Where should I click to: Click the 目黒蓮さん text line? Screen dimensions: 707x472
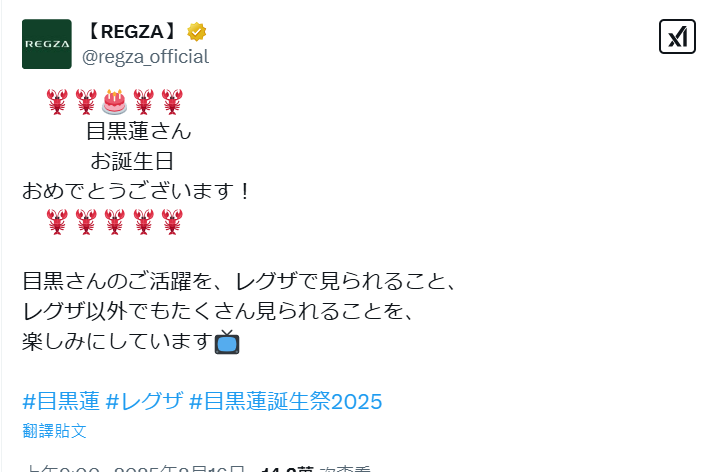pos(138,131)
